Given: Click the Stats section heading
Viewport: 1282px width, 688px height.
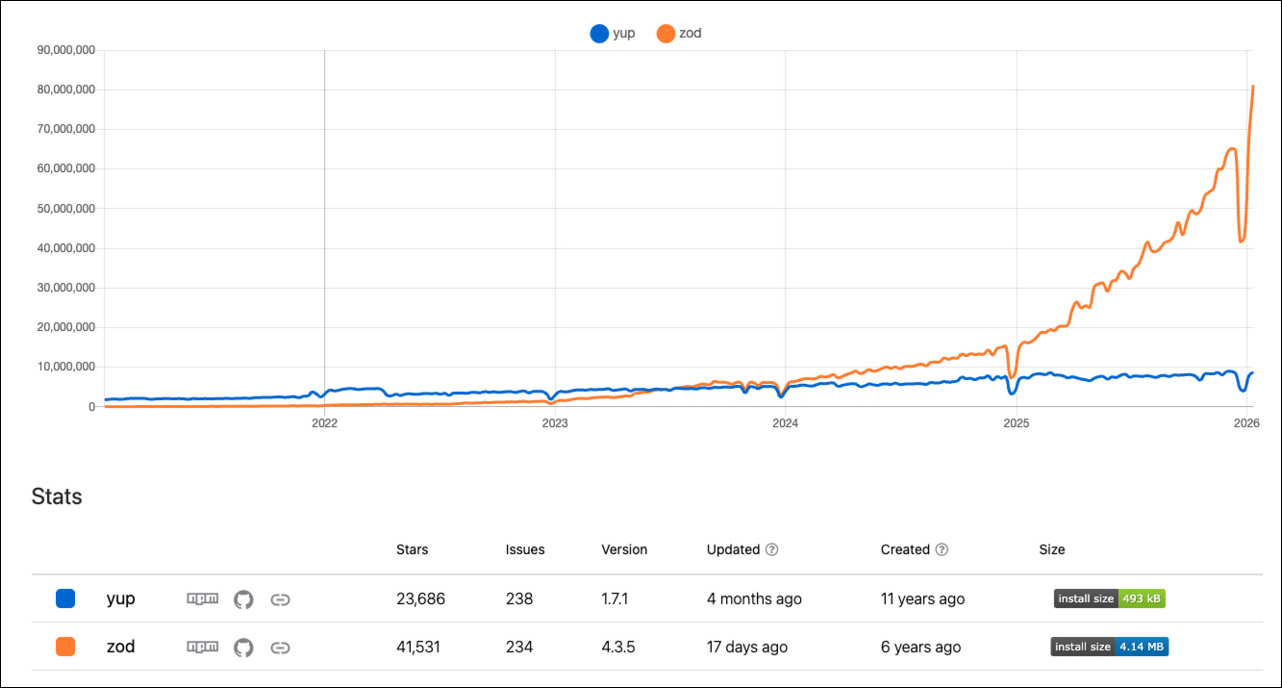Looking at the screenshot, I should pos(57,496).
